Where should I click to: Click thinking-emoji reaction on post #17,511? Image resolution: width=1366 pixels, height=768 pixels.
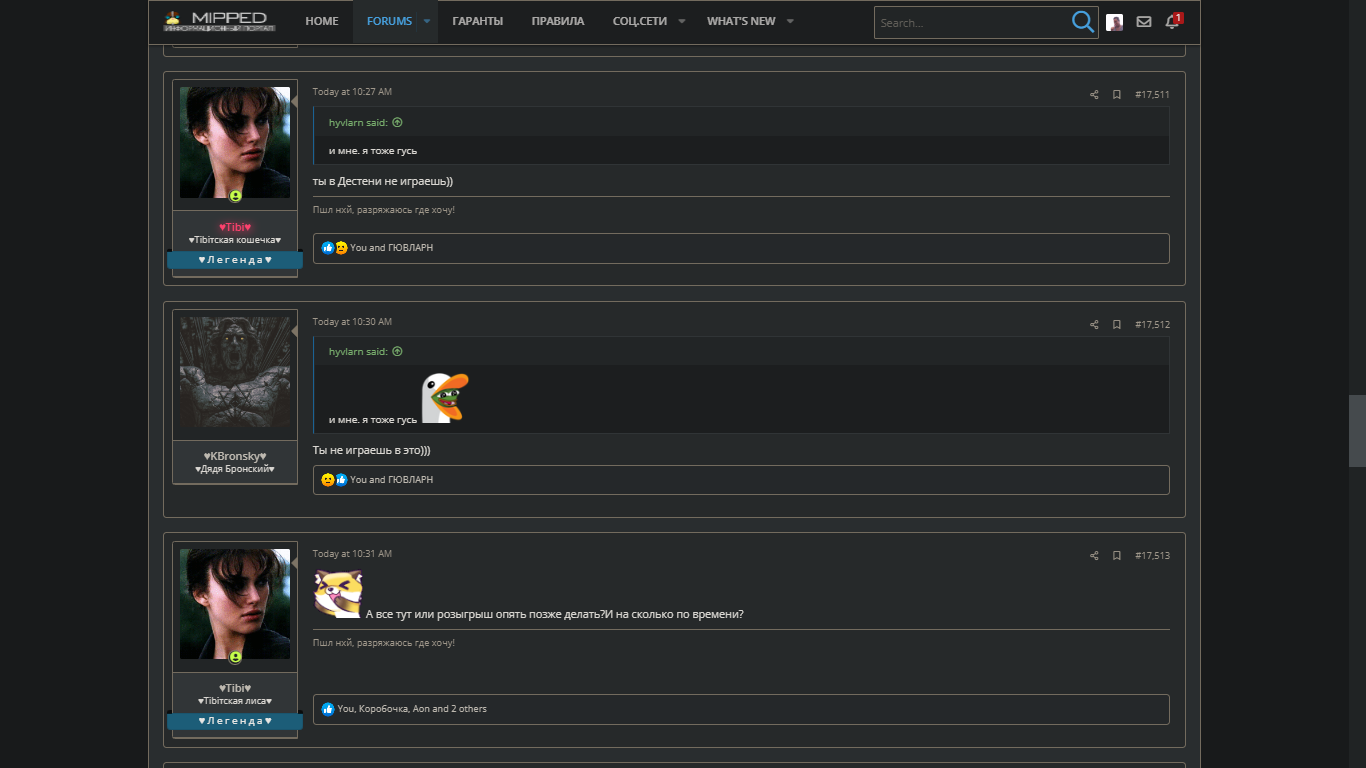(x=341, y=248)
